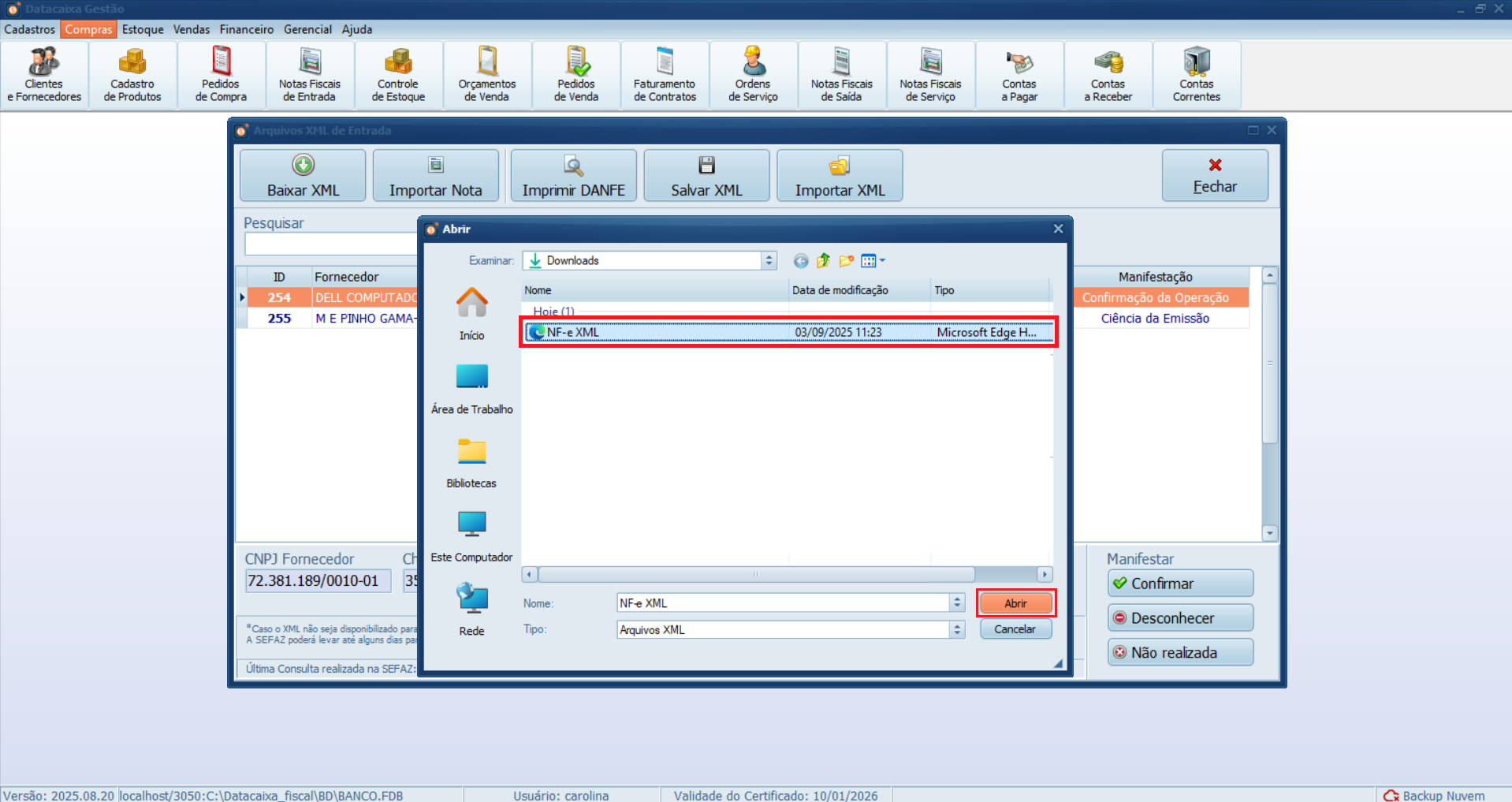
Task: Open Controle de Estoque
Action: click(398, 73)
